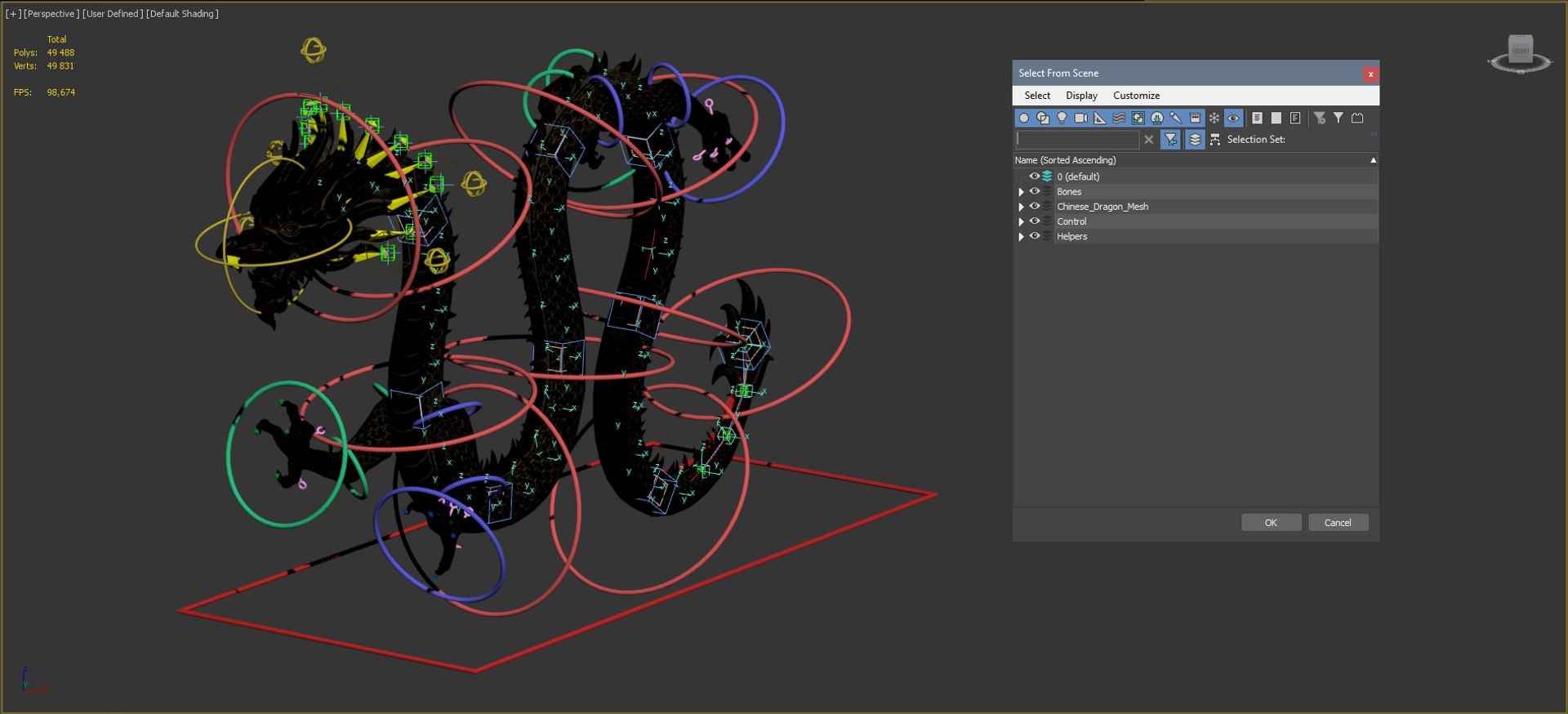The image size is (1568, 714).
Task: Expand the Control layer
Action: 1021,221
